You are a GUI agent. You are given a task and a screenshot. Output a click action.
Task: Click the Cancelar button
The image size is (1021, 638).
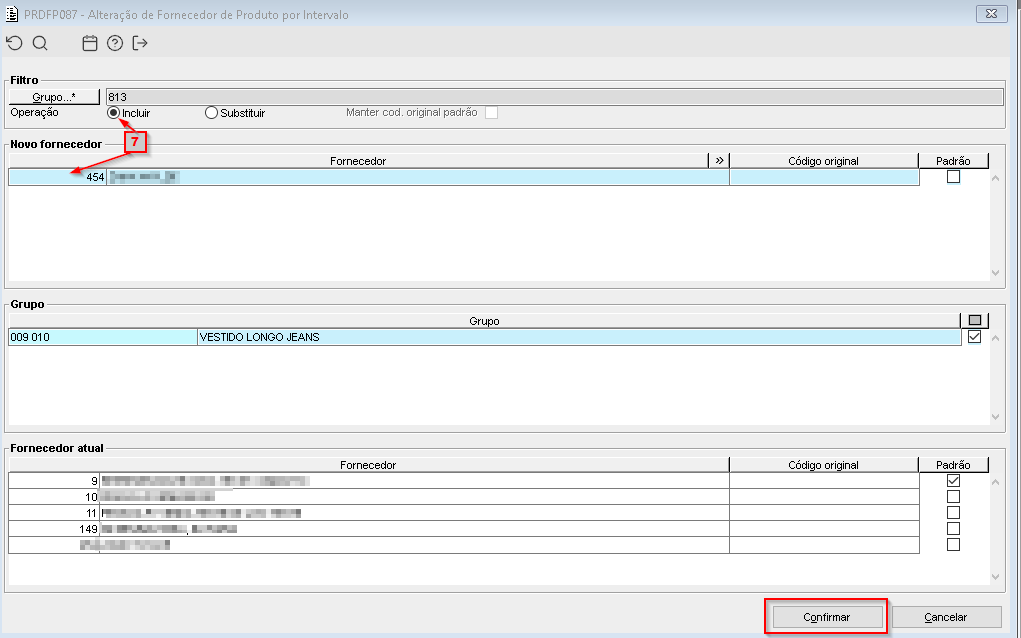click(x=945, y=617)
